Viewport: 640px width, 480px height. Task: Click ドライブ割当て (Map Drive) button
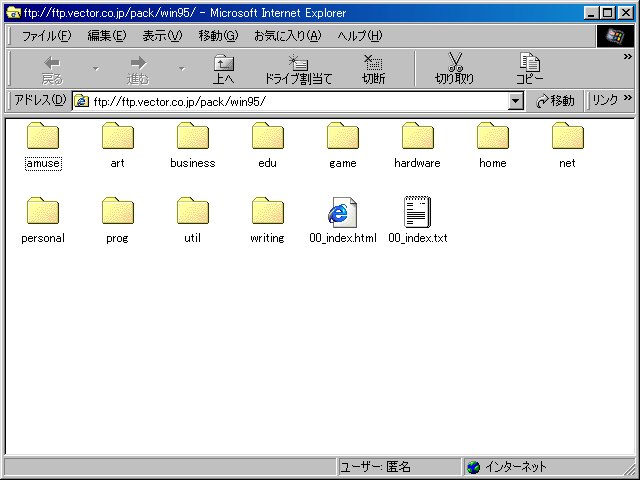coord(298,69)
